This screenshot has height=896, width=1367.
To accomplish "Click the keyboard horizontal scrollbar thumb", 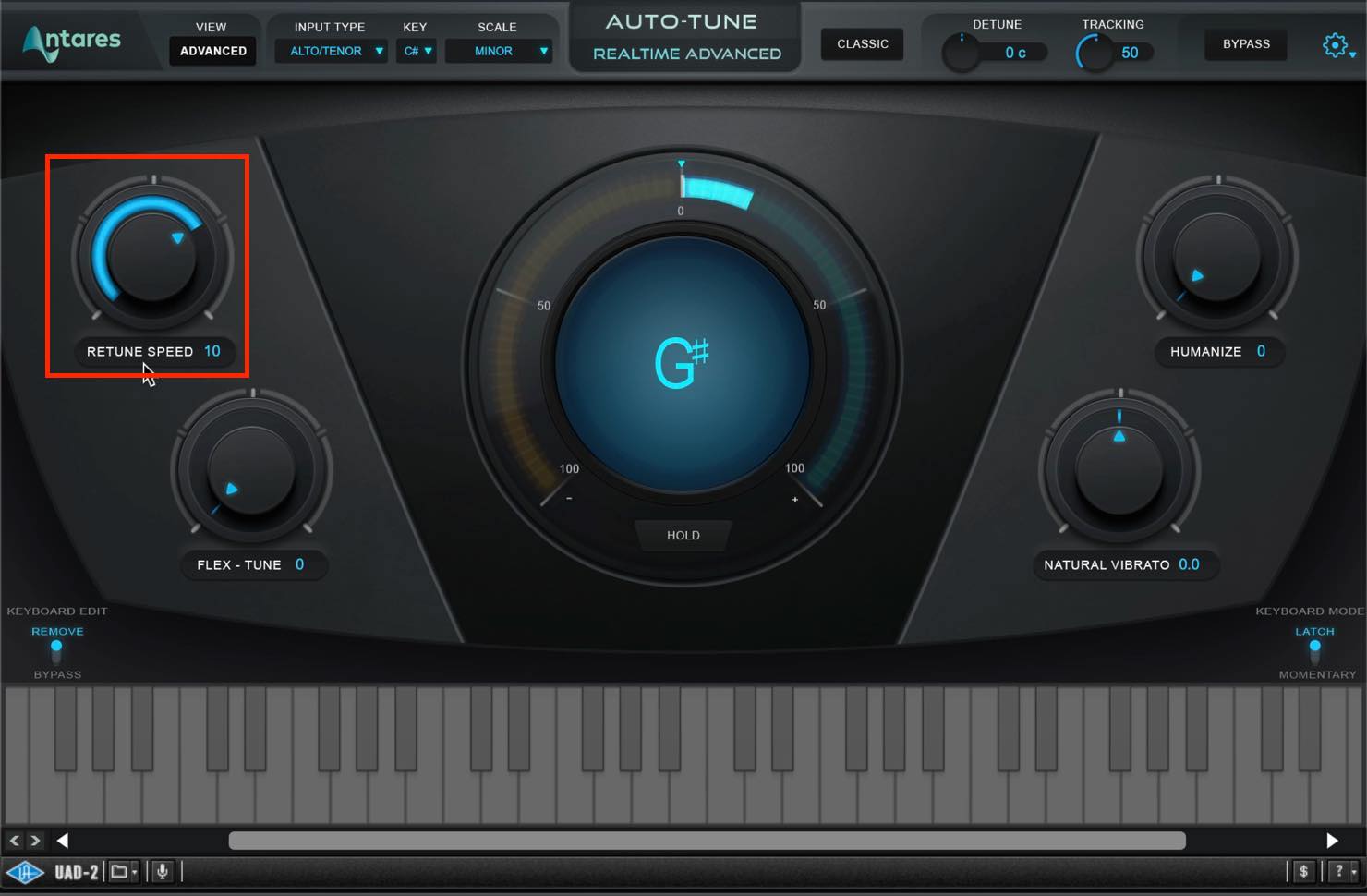I will 708,841.
